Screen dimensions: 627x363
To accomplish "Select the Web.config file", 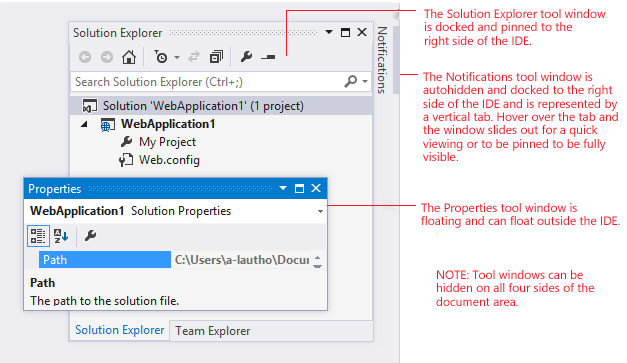I will [169, 160].
